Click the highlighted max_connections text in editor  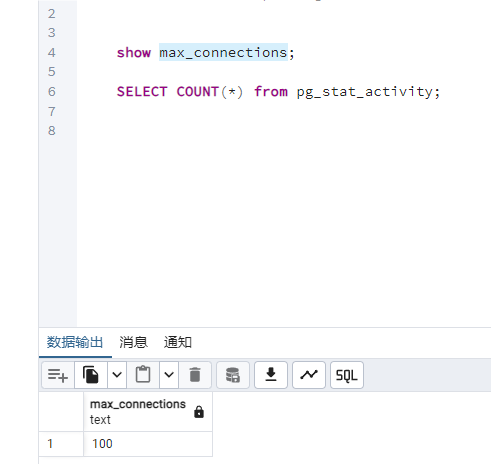(x=223, y=53)
